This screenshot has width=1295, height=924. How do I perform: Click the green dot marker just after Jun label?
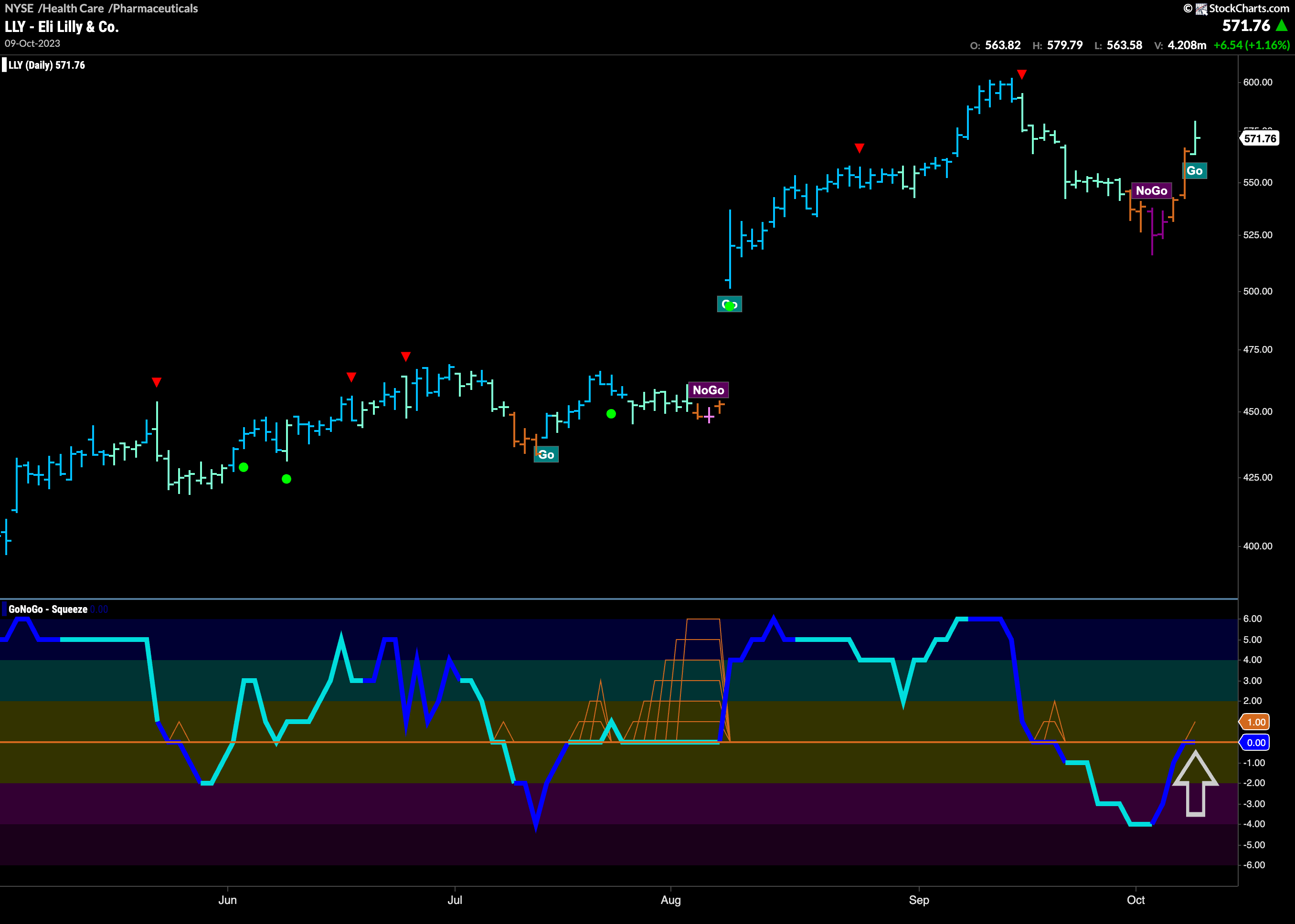tap(244, 468)
